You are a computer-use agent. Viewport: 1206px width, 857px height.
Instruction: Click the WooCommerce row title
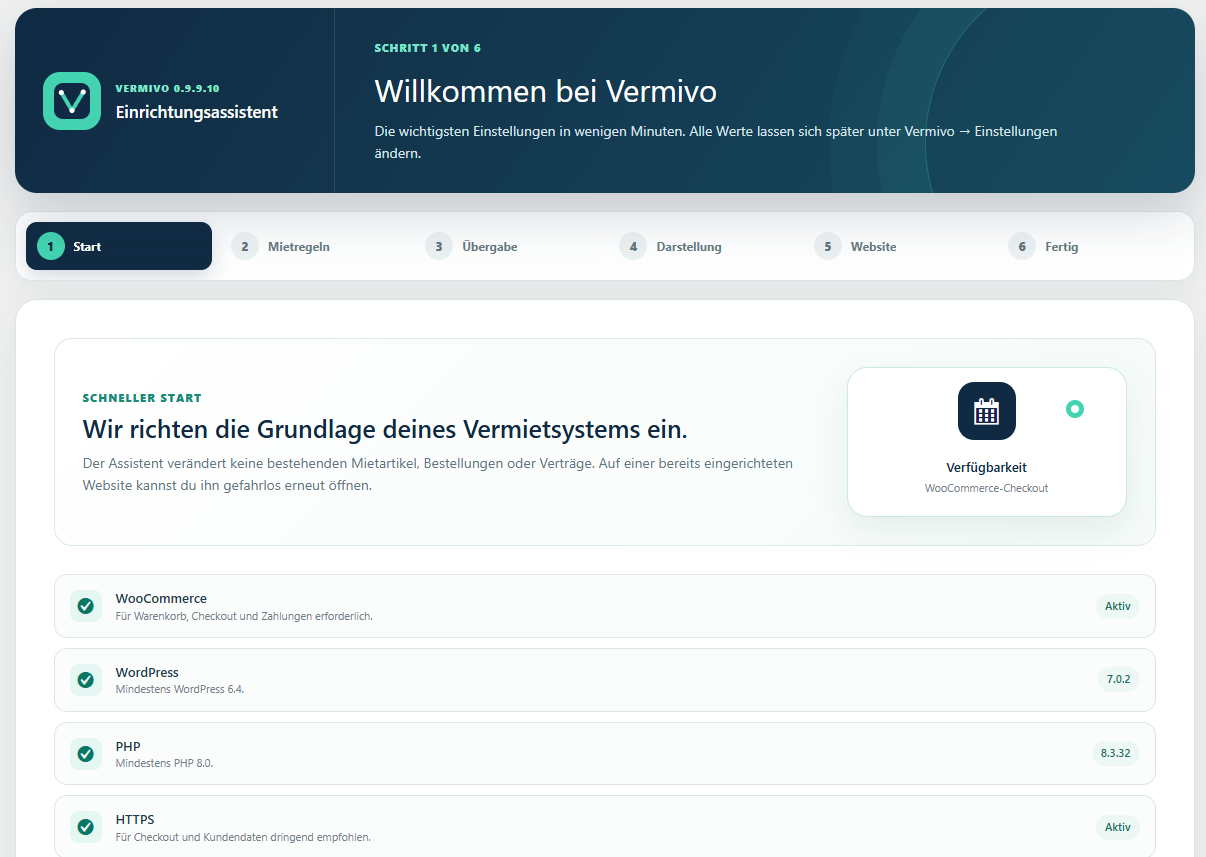point(161,599)
